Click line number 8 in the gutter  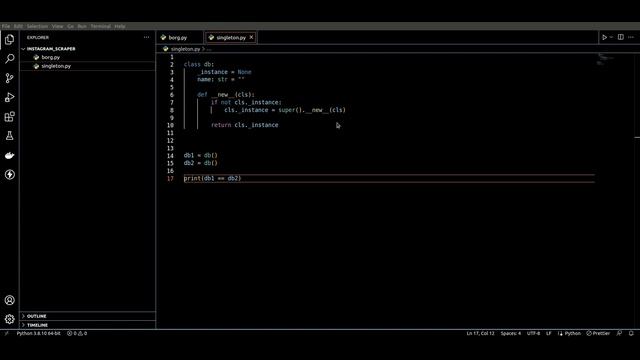click(171, 110)
